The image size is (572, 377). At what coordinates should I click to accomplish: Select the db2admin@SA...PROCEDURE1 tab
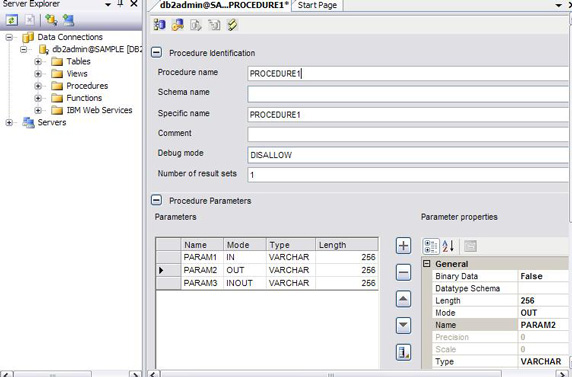click(224, 5)
